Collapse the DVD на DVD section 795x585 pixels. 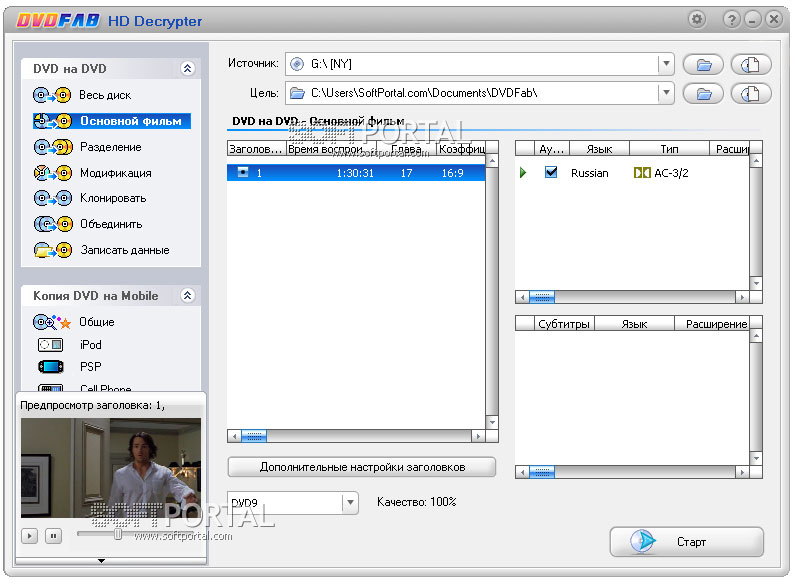tap(187, 68)
